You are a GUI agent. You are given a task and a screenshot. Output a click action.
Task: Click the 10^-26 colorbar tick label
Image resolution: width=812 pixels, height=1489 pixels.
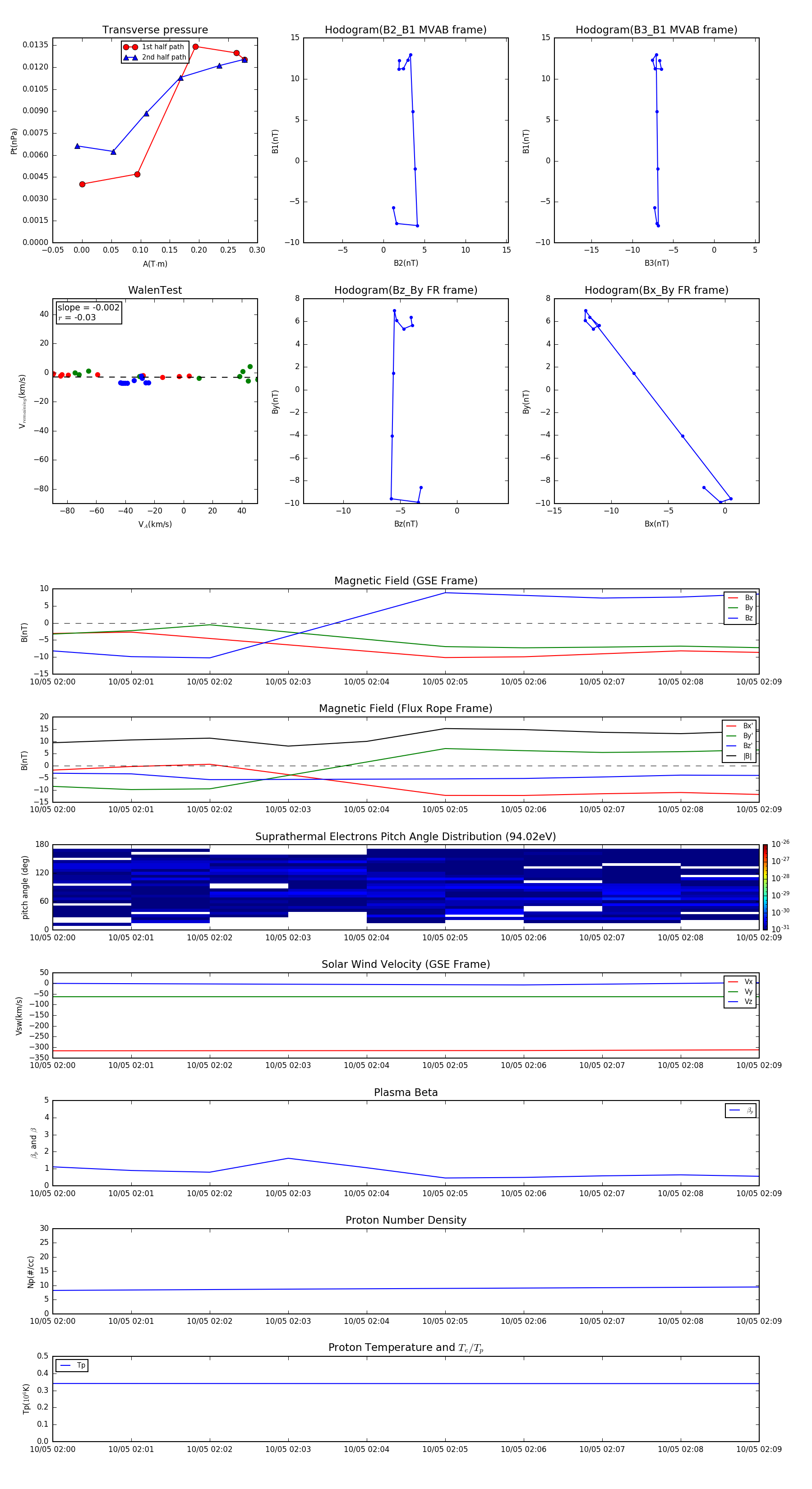pos(780,844)
